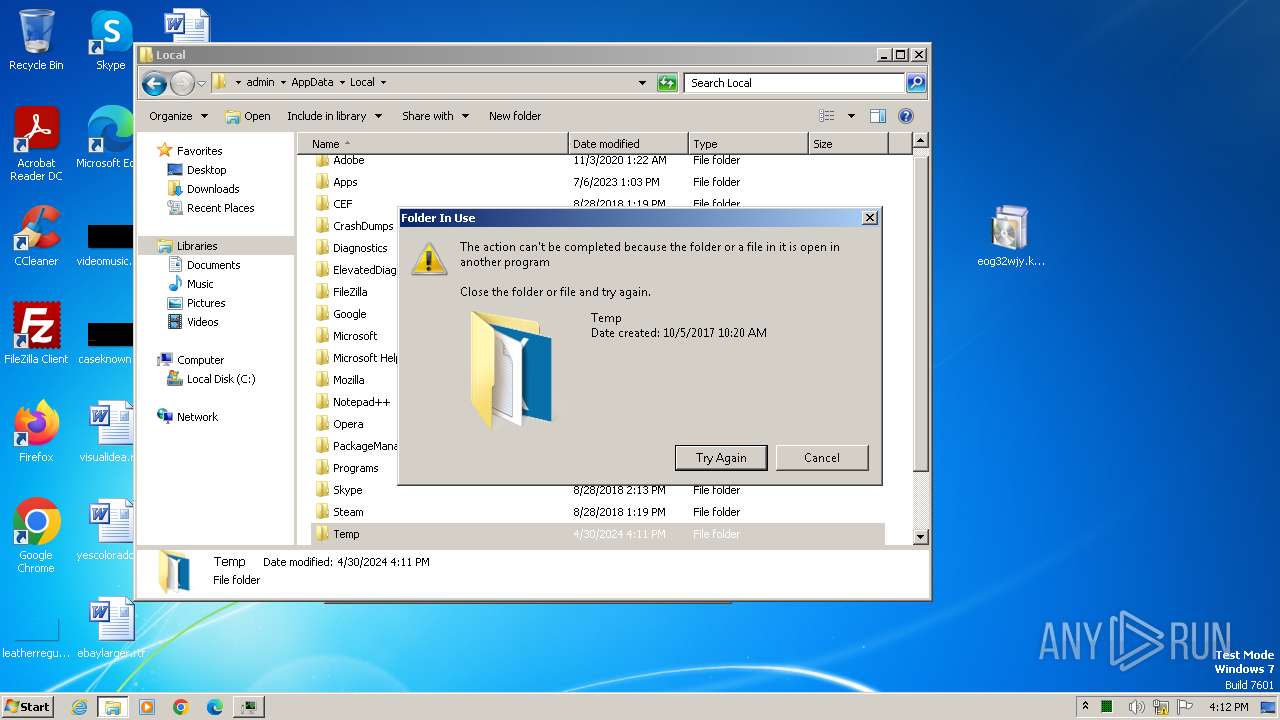
Task: Open Acrobat Reader DC desktop icon
Action: point(36,144)
